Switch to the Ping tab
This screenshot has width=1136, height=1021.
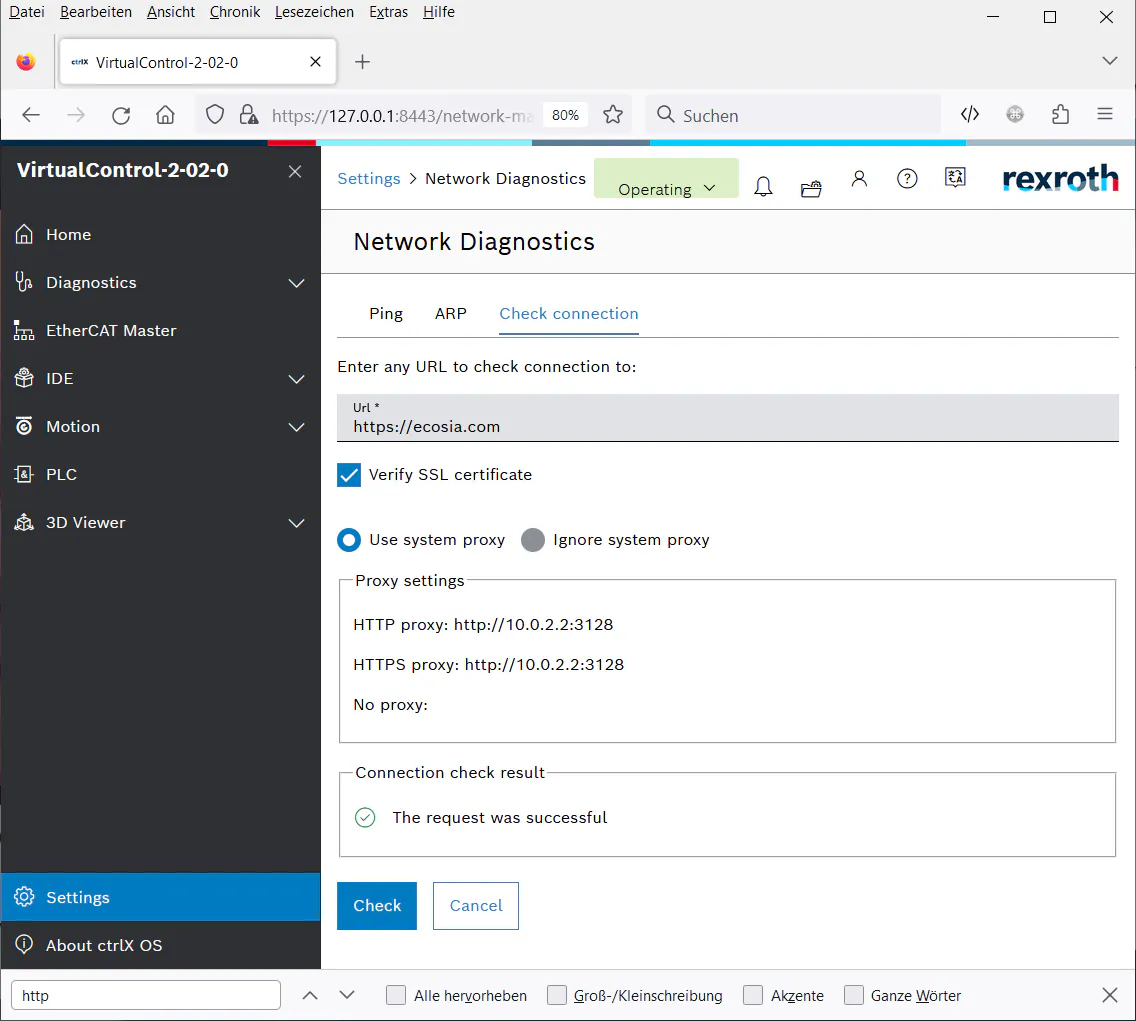click(x=386, y=314)
